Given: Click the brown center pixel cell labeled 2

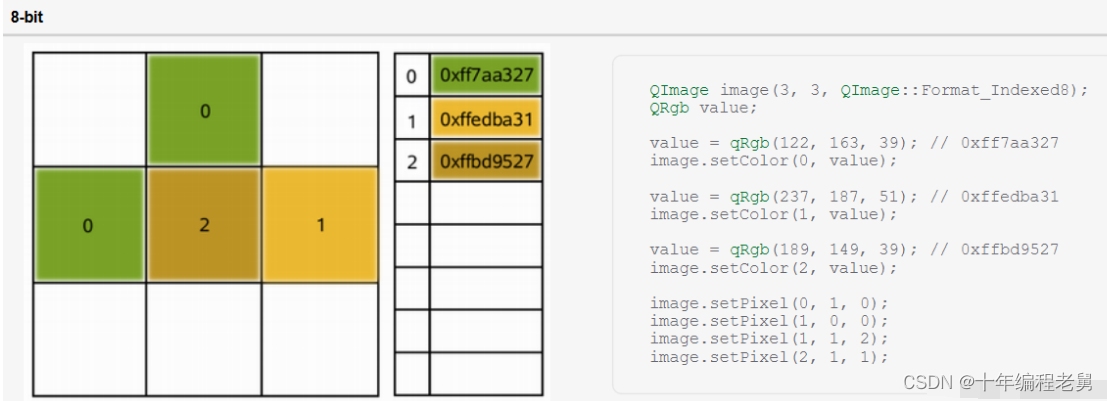Looking at the screenshot, I should (x=204, y=225).
